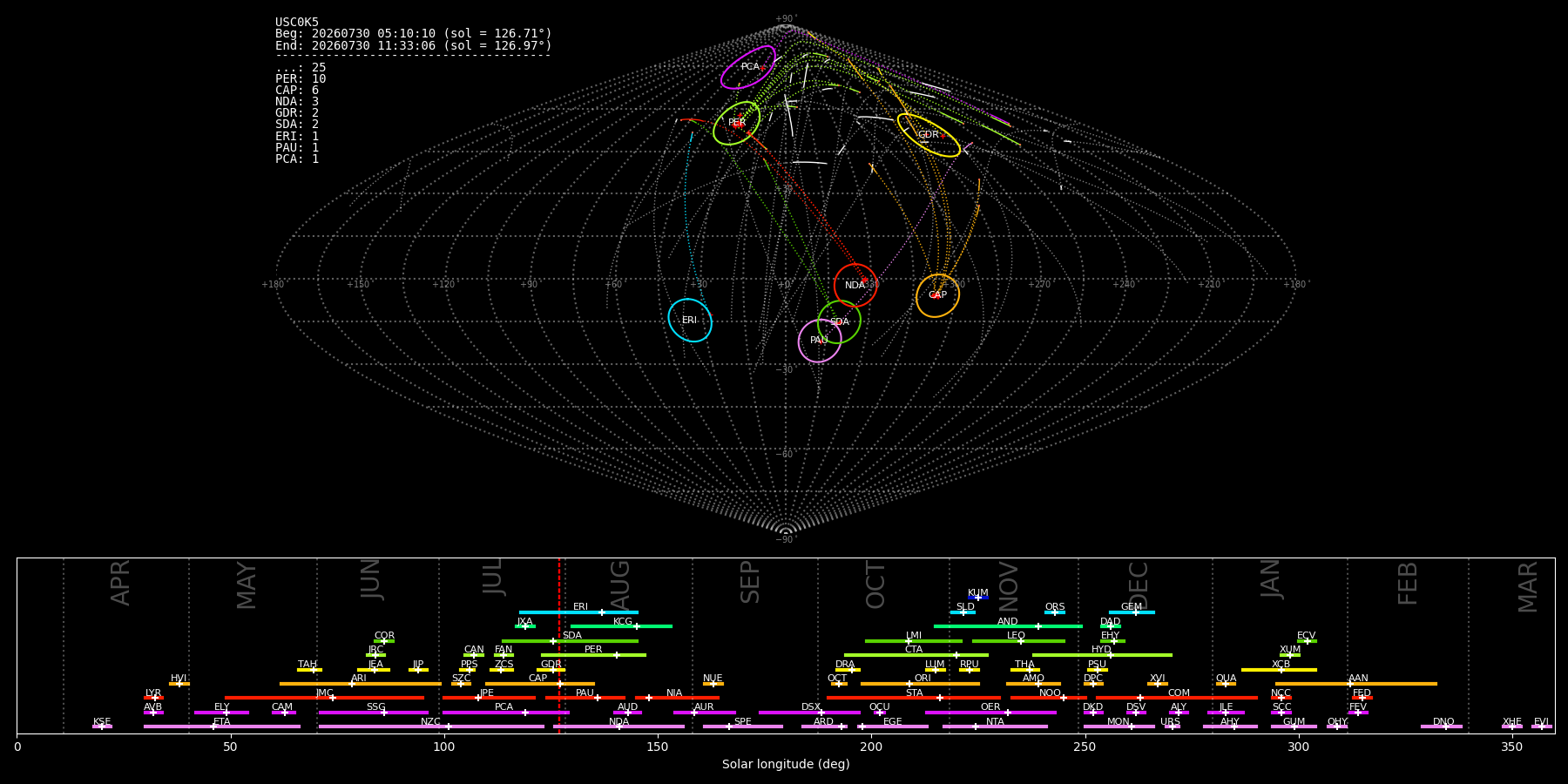Select the GEM shower bar in December

point(1132,612)
